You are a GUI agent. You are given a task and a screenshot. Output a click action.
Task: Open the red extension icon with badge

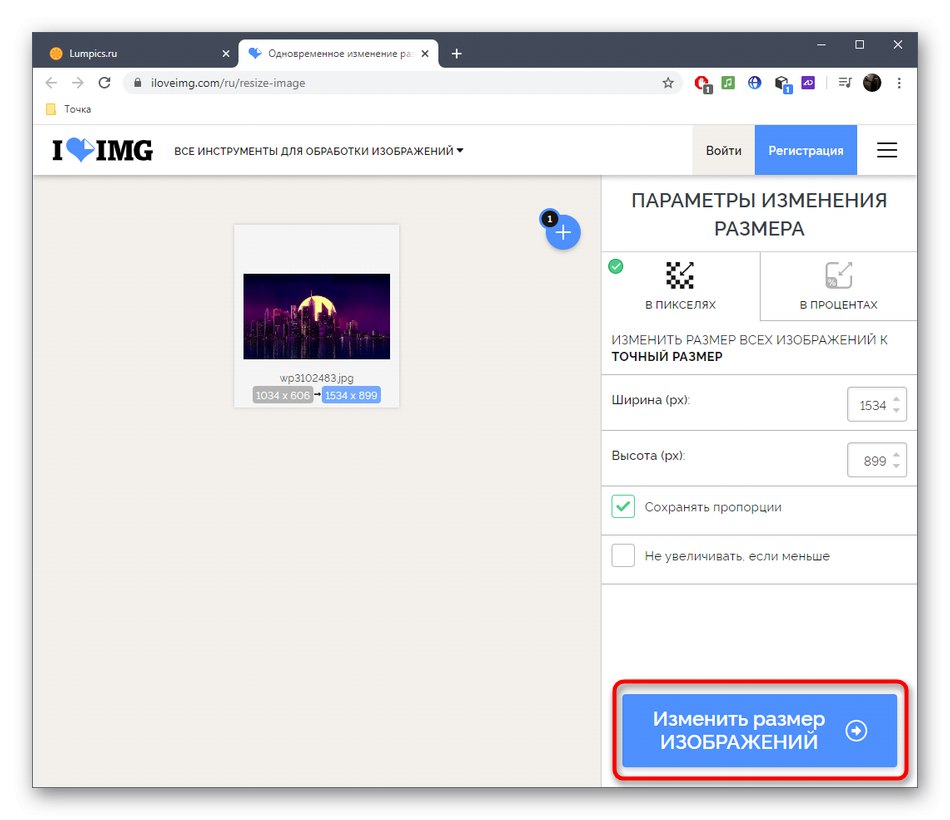click(x=702, y=84)
